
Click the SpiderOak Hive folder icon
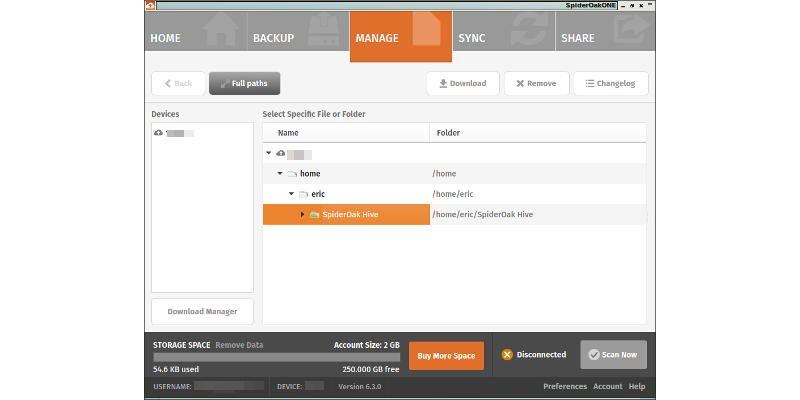click(x=315, y=215)
